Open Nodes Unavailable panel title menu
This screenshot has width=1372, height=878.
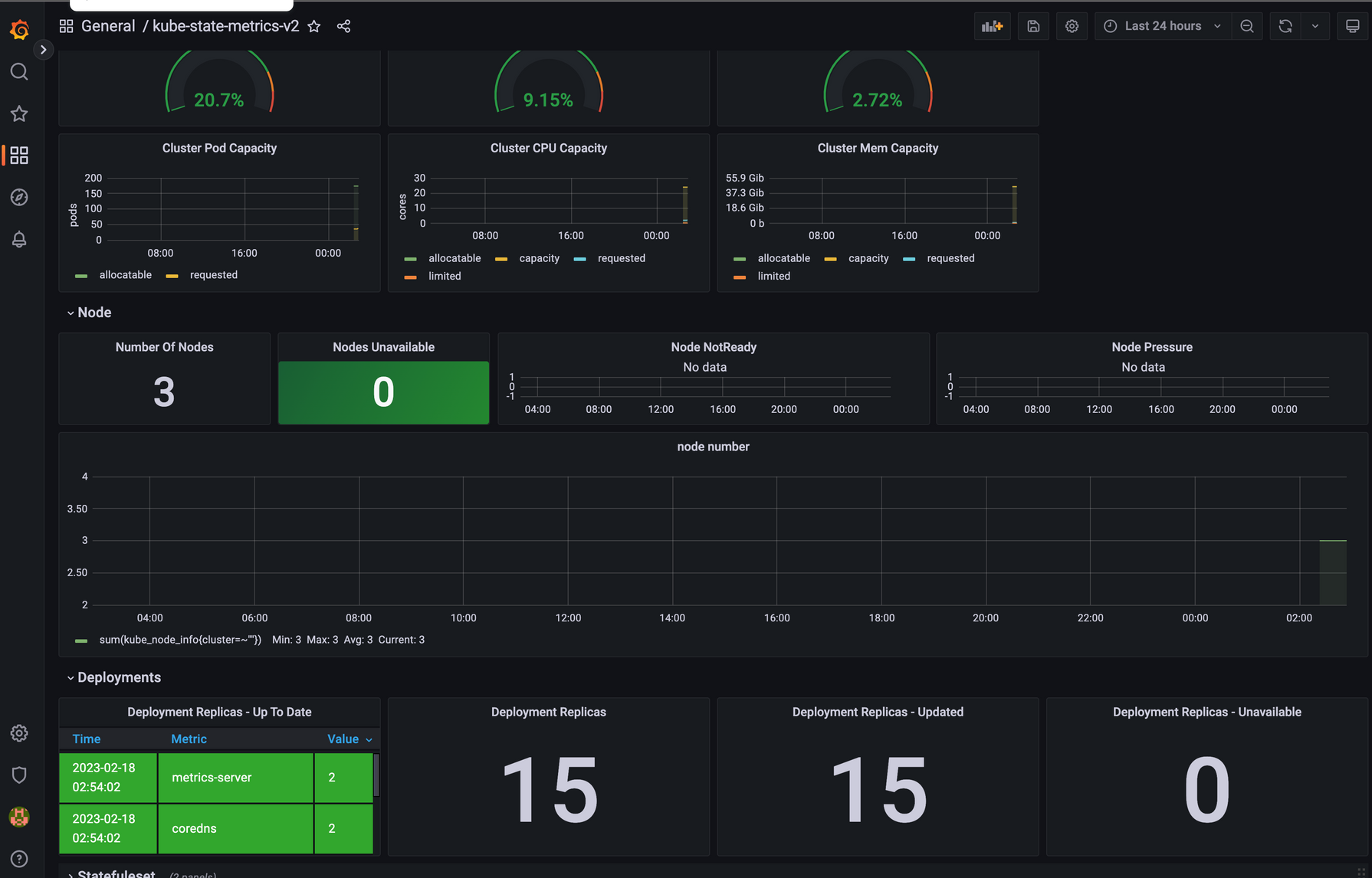click(x=383, y=347)
